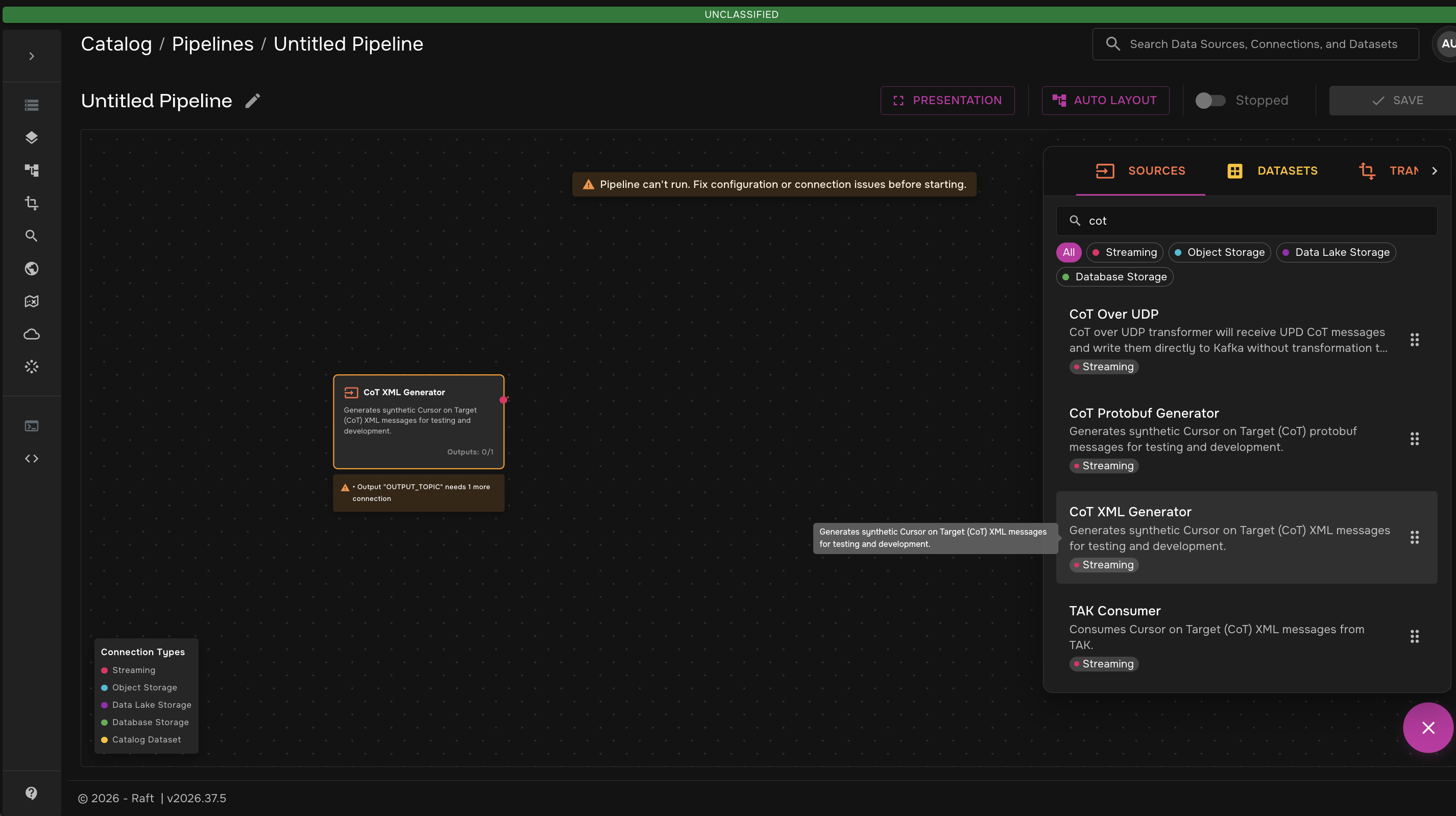1456x816 pixels.
Task: Open the map icon in sidebar
Action: click(32, 301)
